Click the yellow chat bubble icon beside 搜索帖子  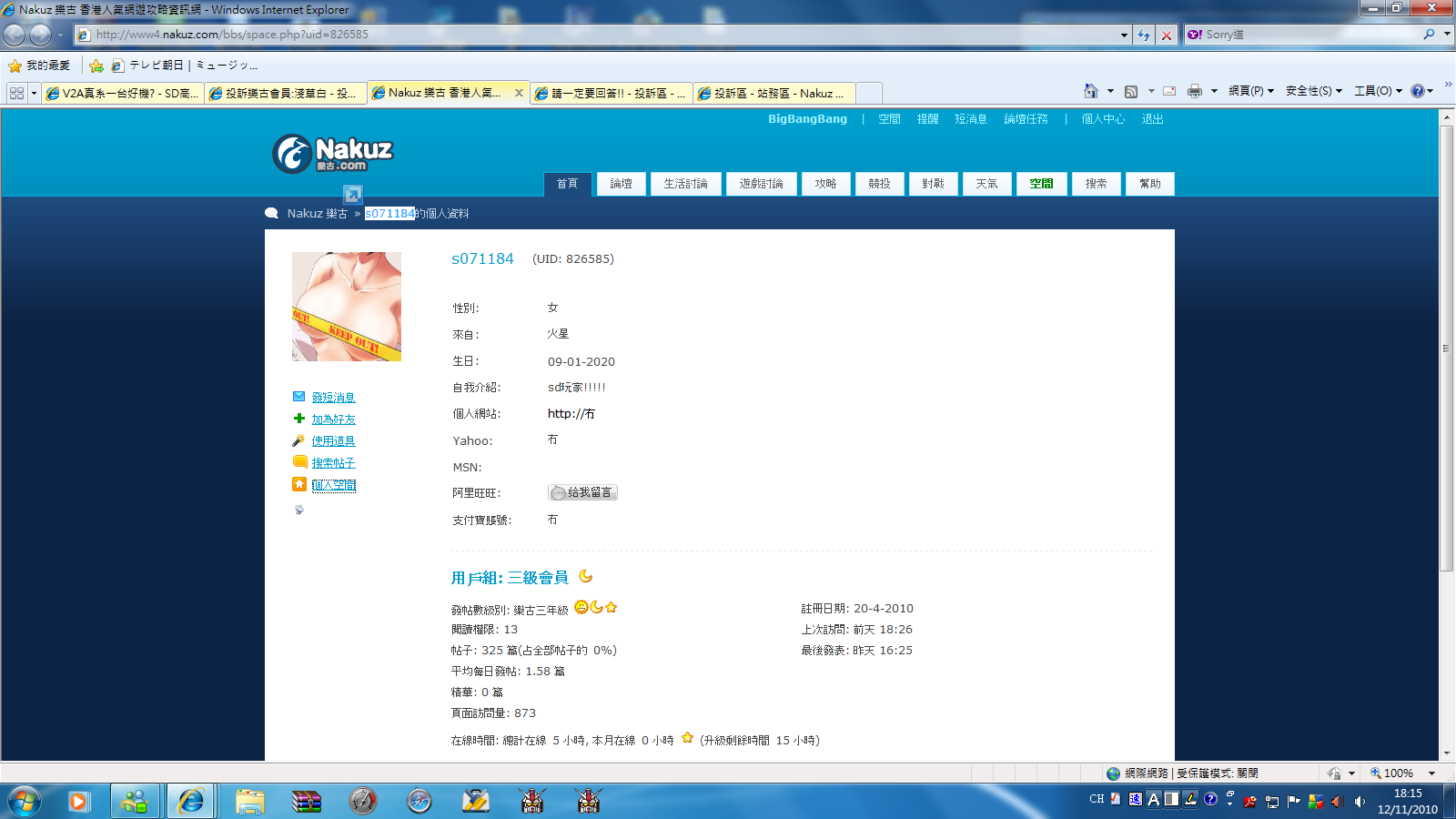[299, 462]
